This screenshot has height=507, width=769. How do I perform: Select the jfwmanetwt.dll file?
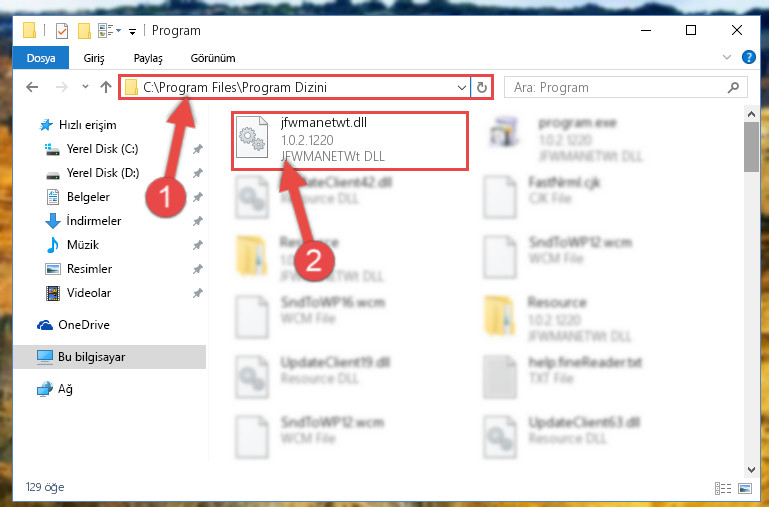(x=350, y=141)
